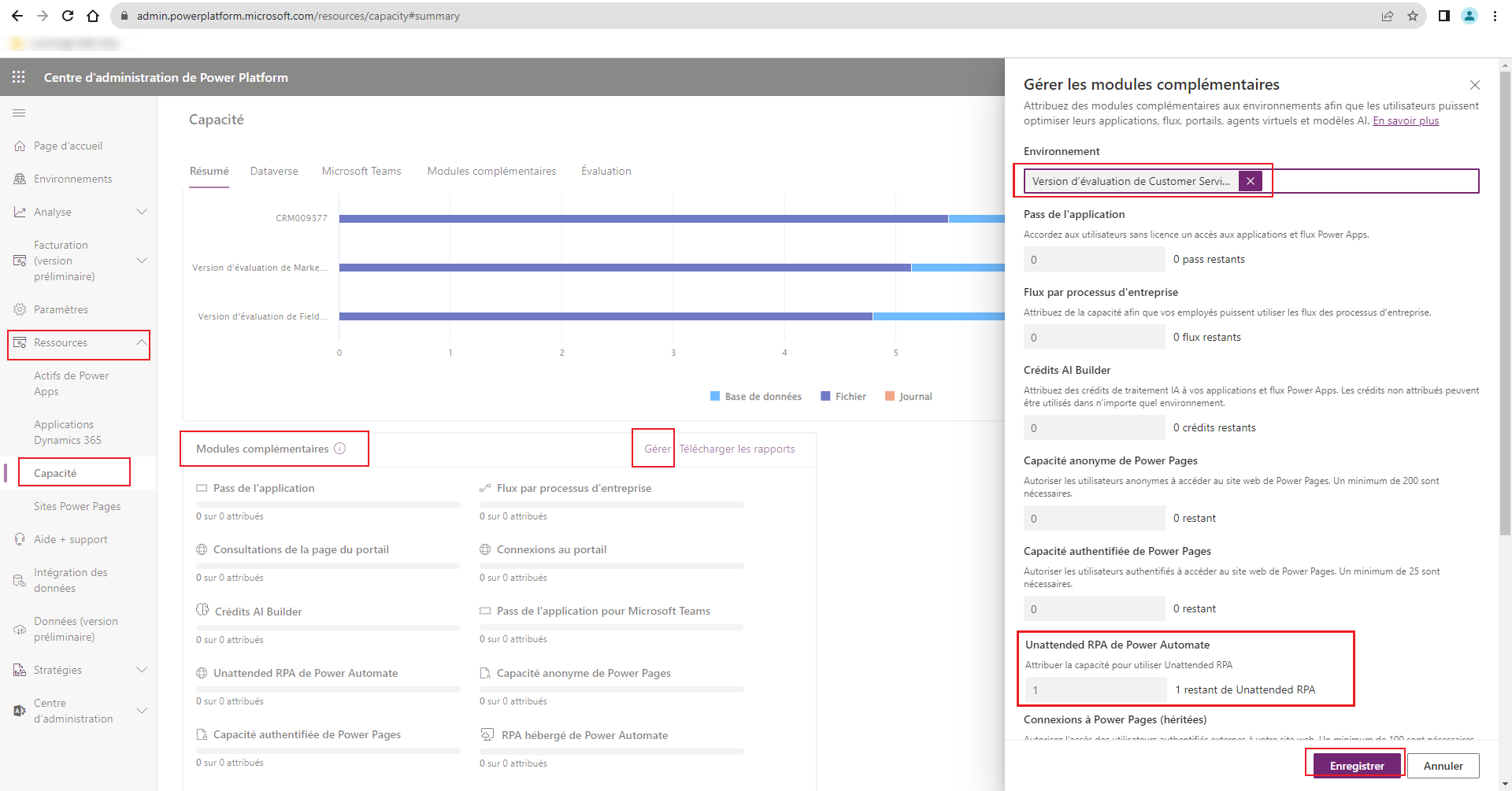Click the Gérer link
The height and width of the screenshot is (791, 1512).
point(658,449)
